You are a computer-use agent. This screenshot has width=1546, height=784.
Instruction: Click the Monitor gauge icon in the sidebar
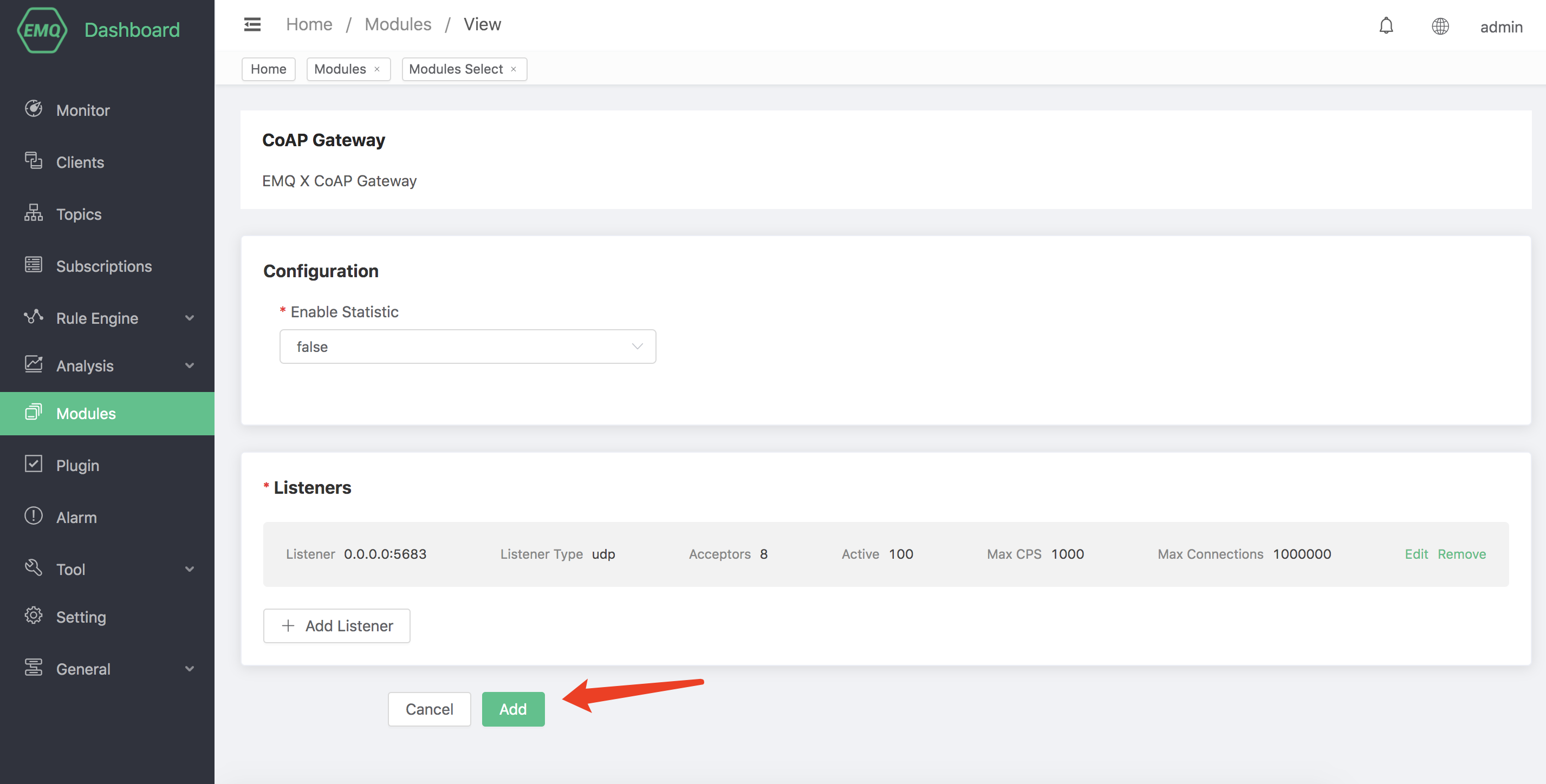34,109
